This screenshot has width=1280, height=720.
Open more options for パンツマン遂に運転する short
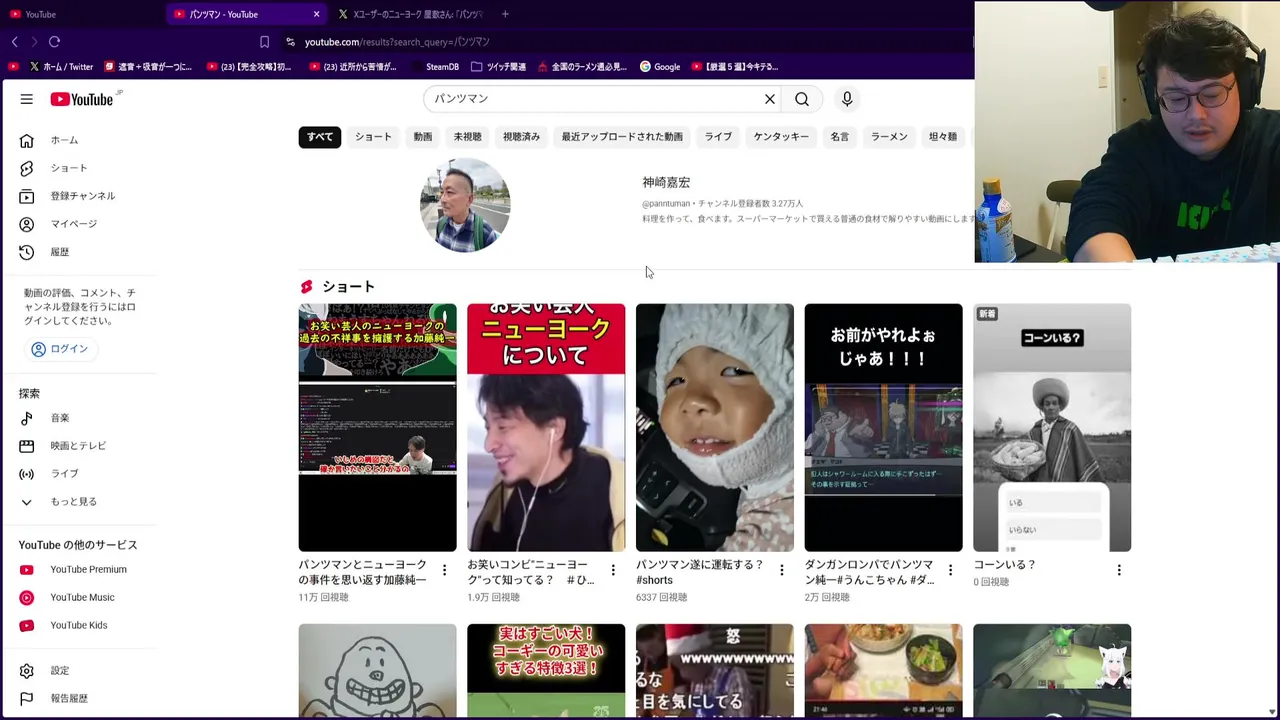point(782,570)
